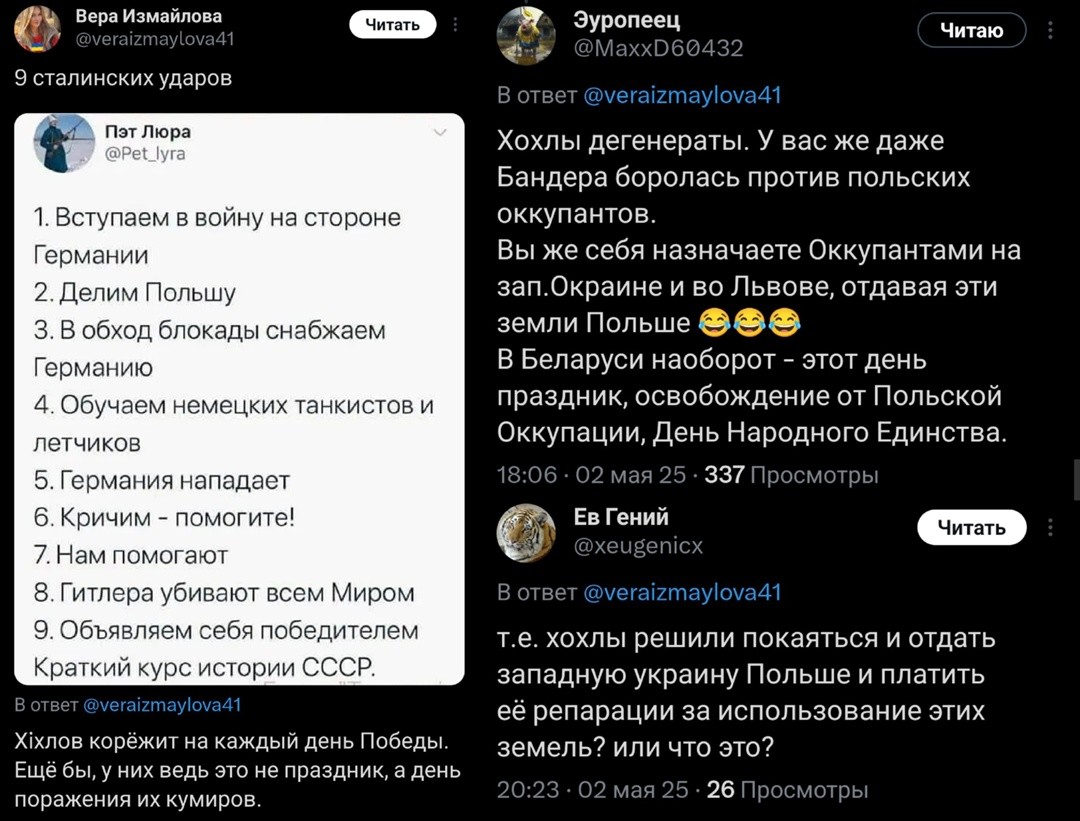Open the Эуропеец profile avatar
The image size is (1080, 821).
click(523, 30)
